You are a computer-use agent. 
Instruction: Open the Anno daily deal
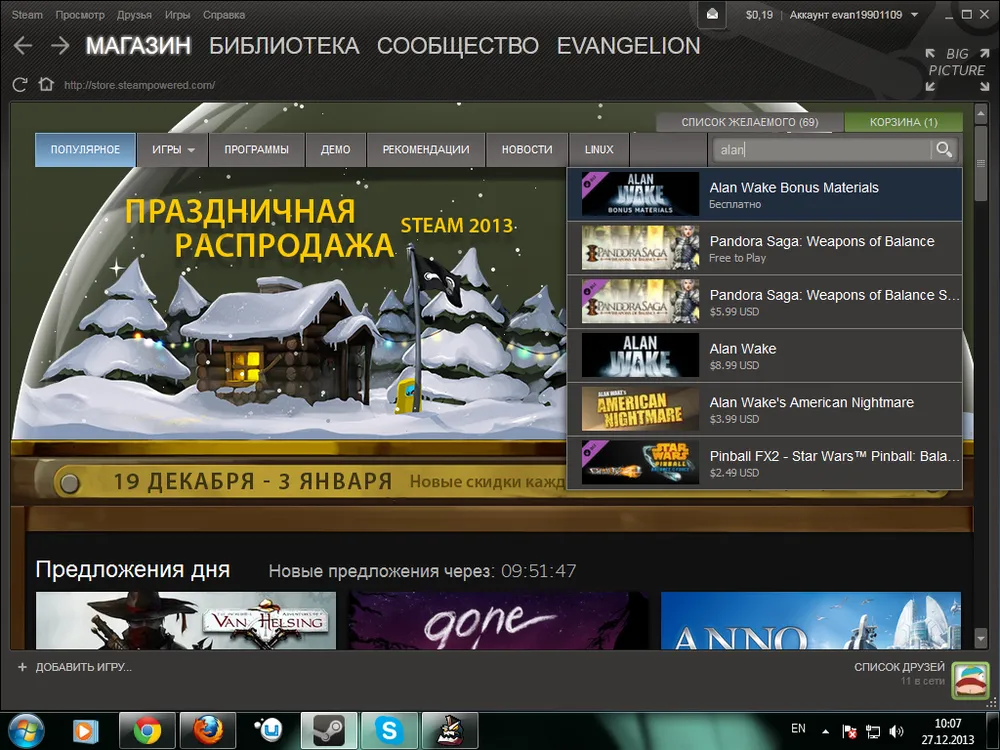pyautogui.click(x=811, y=621)
